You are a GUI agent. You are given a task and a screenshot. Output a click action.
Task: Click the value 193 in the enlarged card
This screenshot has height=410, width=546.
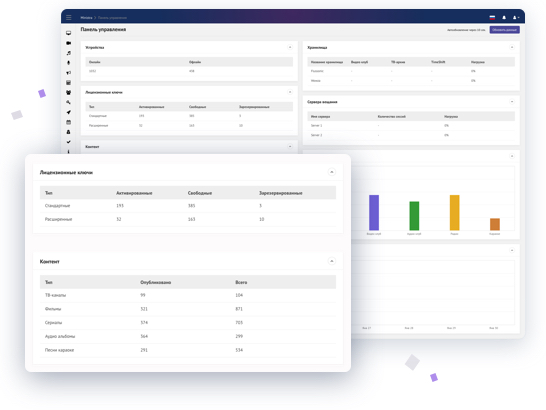(120, 206)
